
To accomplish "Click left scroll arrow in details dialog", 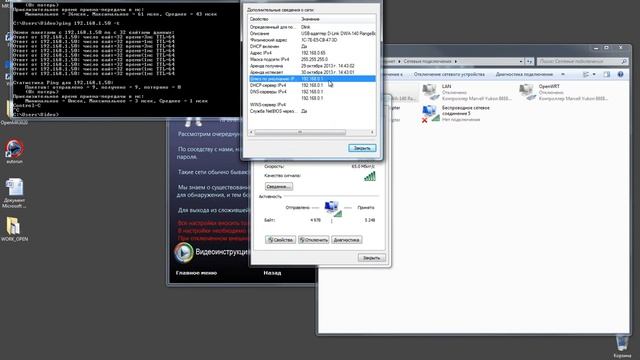I will [x=251, y=132].
